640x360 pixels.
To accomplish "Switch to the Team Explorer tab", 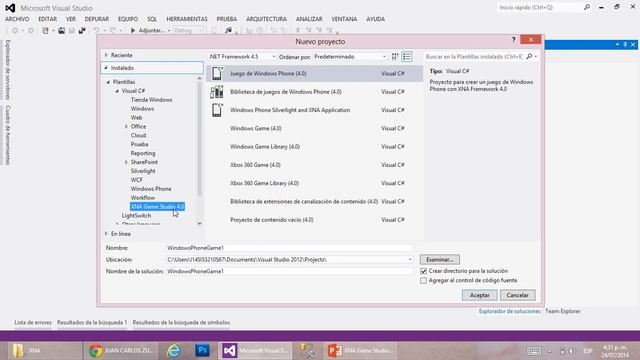I will click(x=563, y=311).
